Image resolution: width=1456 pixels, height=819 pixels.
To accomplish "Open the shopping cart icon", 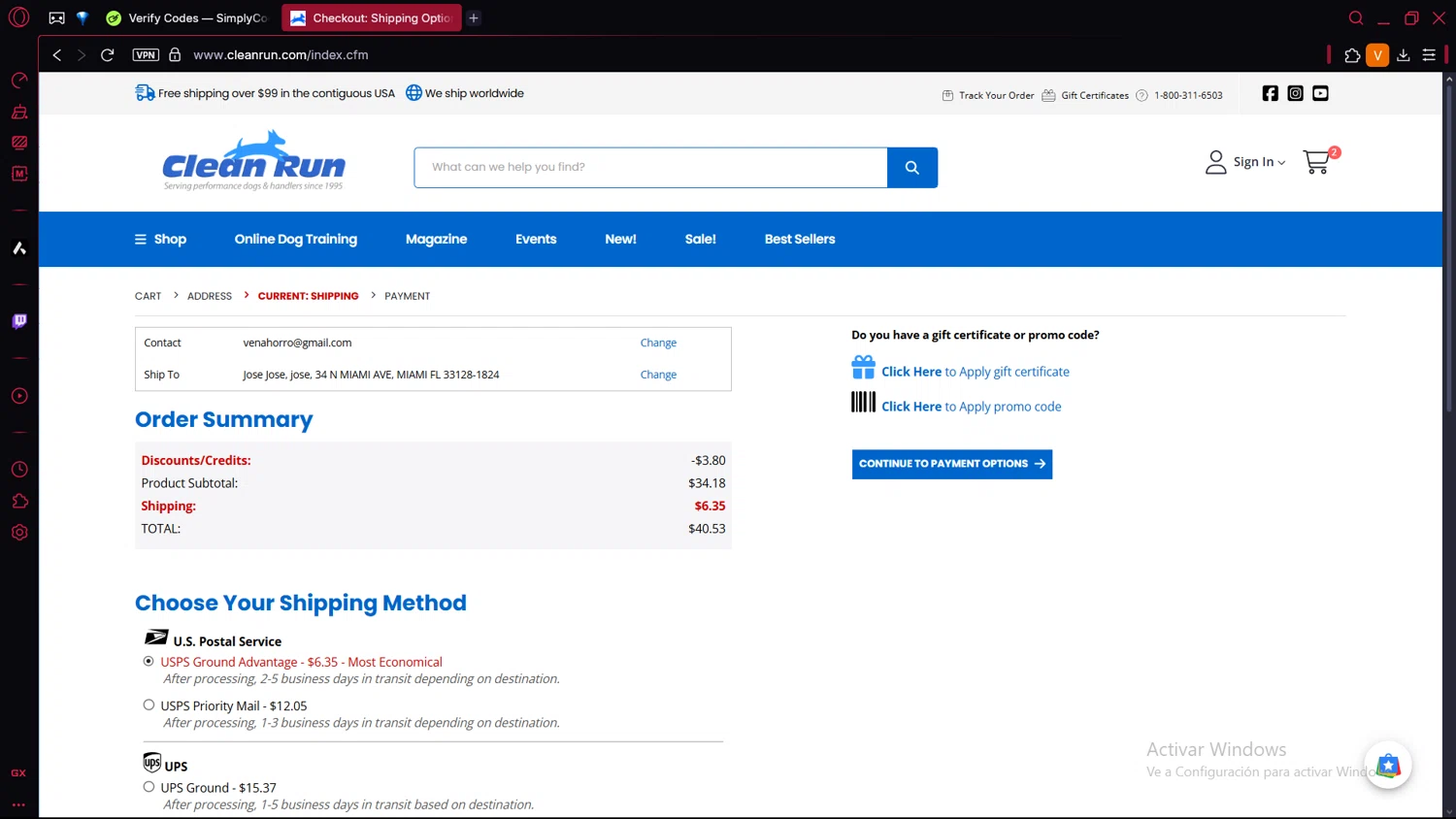I will (1319, 161).
